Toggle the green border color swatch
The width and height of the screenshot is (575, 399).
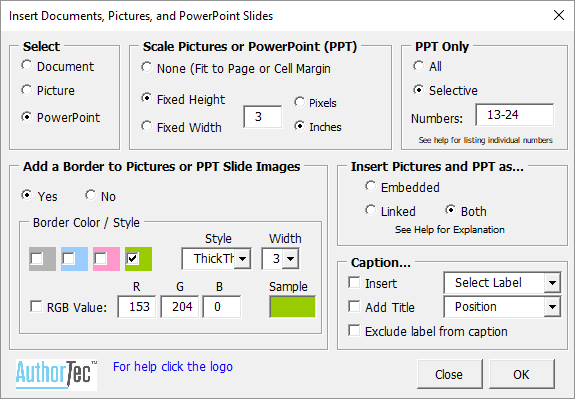132,259
